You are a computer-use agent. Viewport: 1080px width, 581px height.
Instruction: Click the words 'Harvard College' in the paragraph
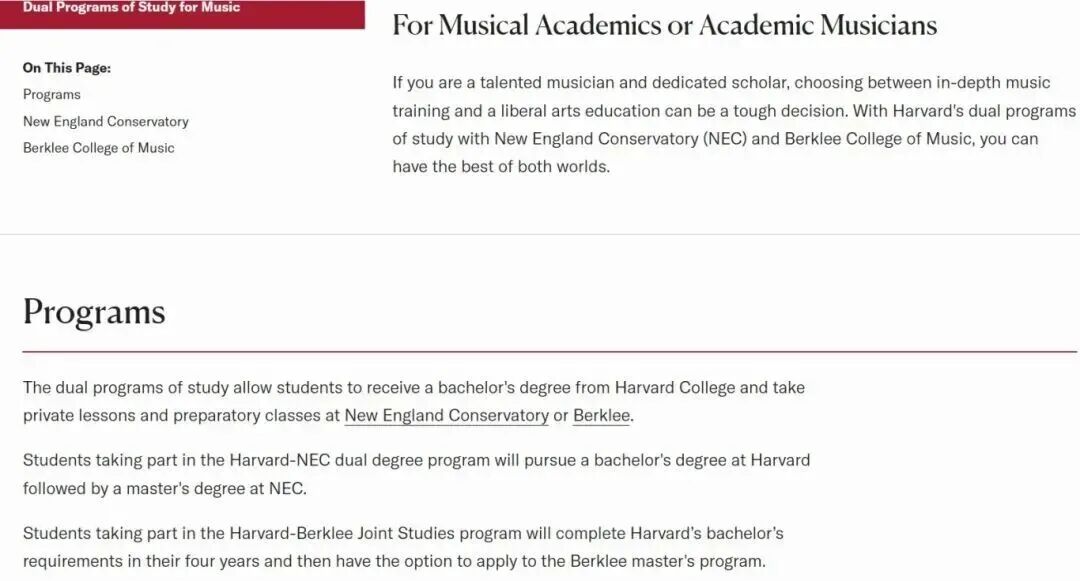pyautogui.click(x=675, y=387)
